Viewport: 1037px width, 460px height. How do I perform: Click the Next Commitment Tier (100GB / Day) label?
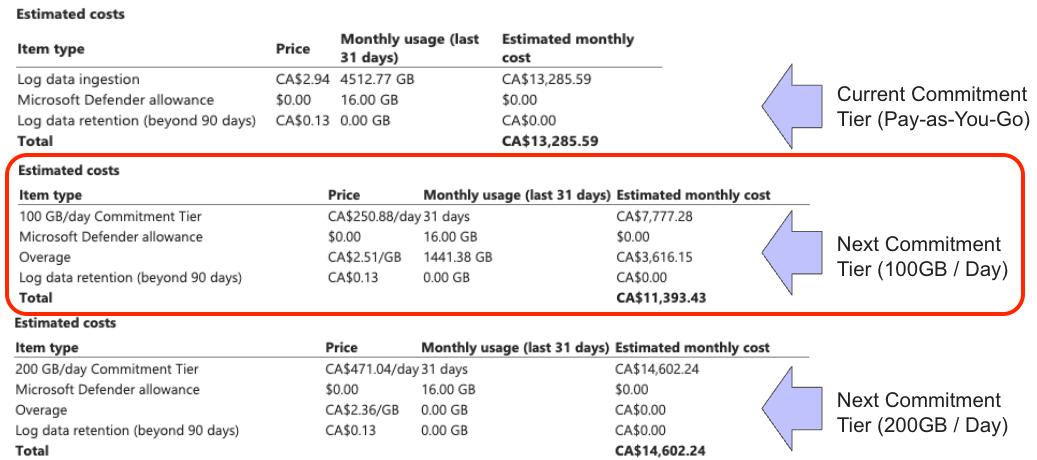(x=922, y=258)
